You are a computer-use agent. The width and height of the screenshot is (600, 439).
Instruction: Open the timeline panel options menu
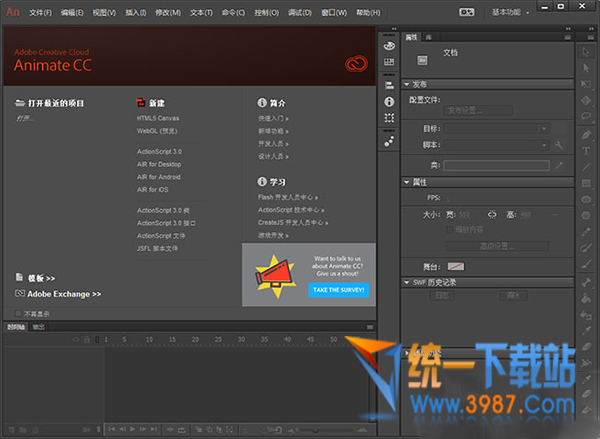[x=370, y=327]
